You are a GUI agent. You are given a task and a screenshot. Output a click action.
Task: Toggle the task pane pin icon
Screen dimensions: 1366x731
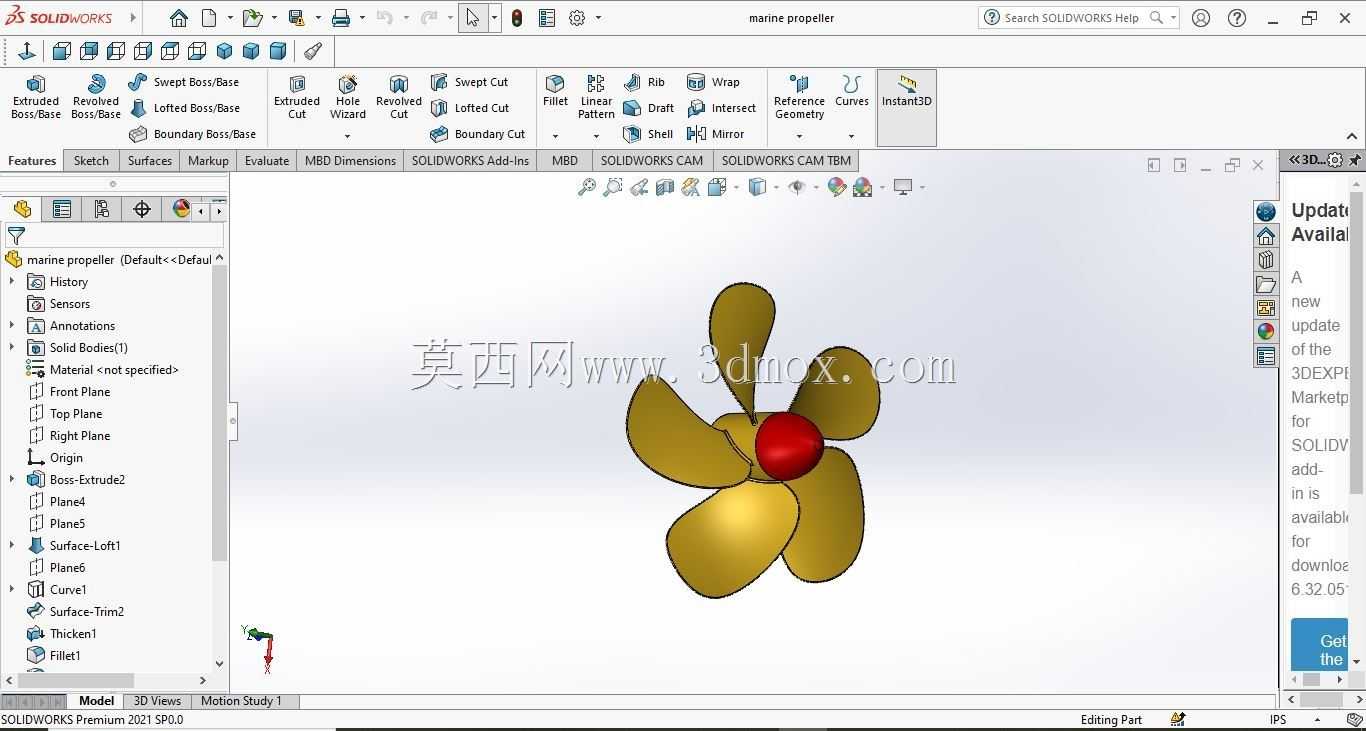pyautogui.click(x=1355, y=160)
